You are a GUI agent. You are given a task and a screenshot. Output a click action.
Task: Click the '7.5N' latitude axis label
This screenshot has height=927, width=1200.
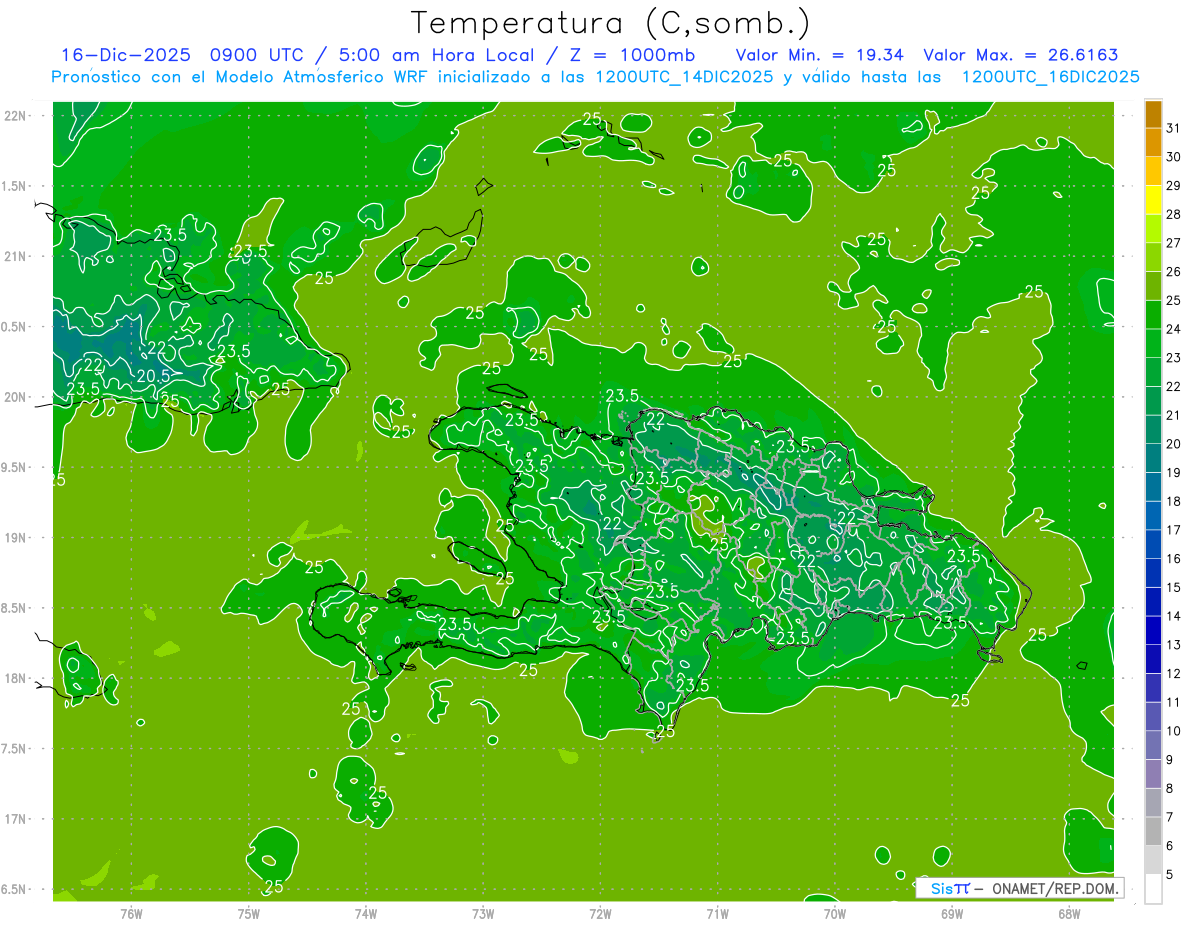(15, 749)
